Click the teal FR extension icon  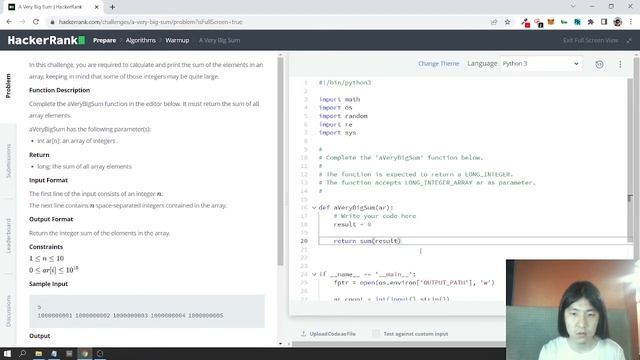577,22
